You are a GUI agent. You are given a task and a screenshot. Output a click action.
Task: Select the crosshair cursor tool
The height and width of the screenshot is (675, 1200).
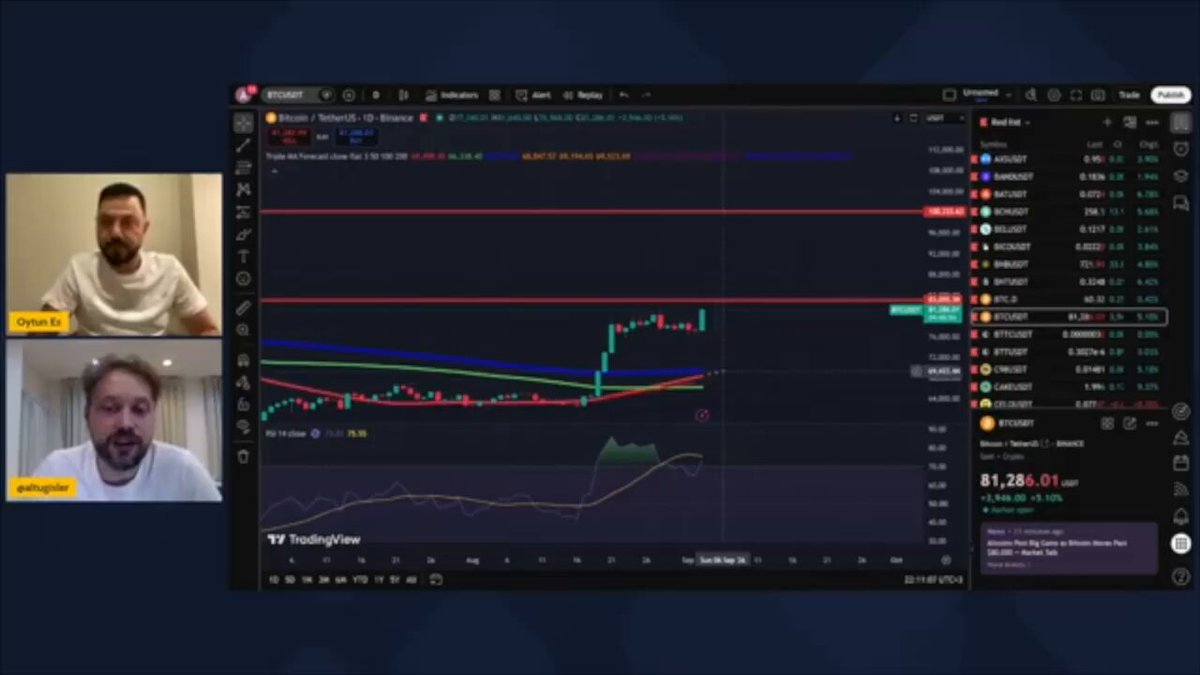point(243,123)
